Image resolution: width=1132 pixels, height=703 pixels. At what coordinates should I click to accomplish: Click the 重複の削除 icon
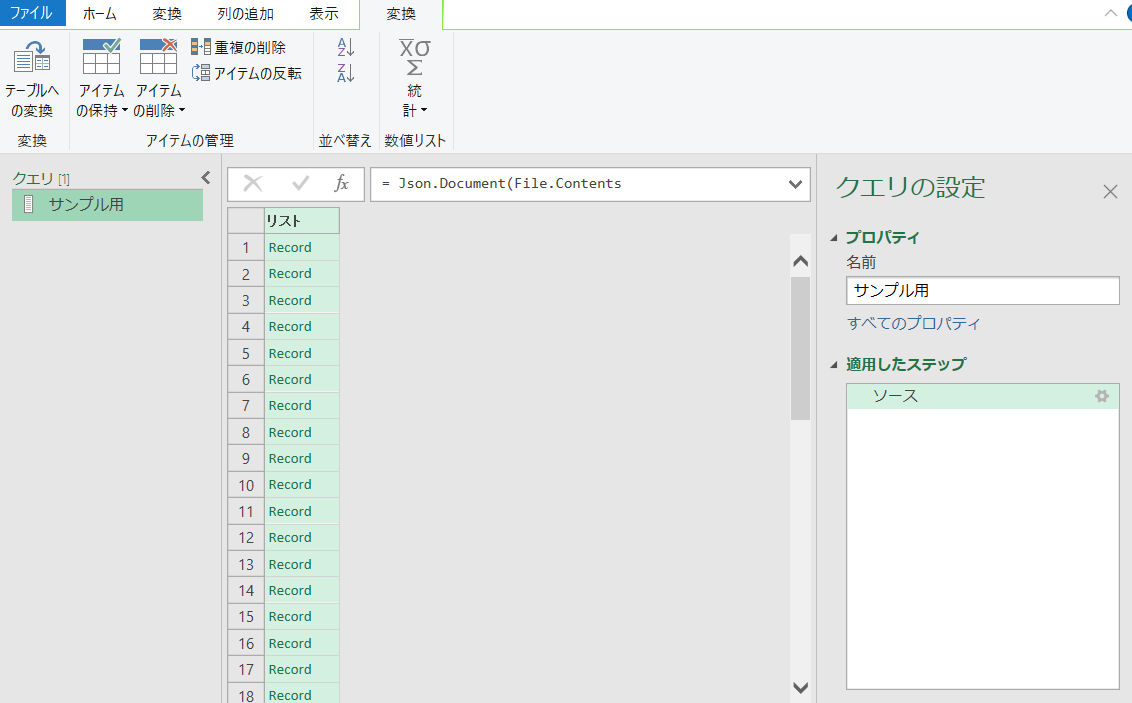[201, 47]
